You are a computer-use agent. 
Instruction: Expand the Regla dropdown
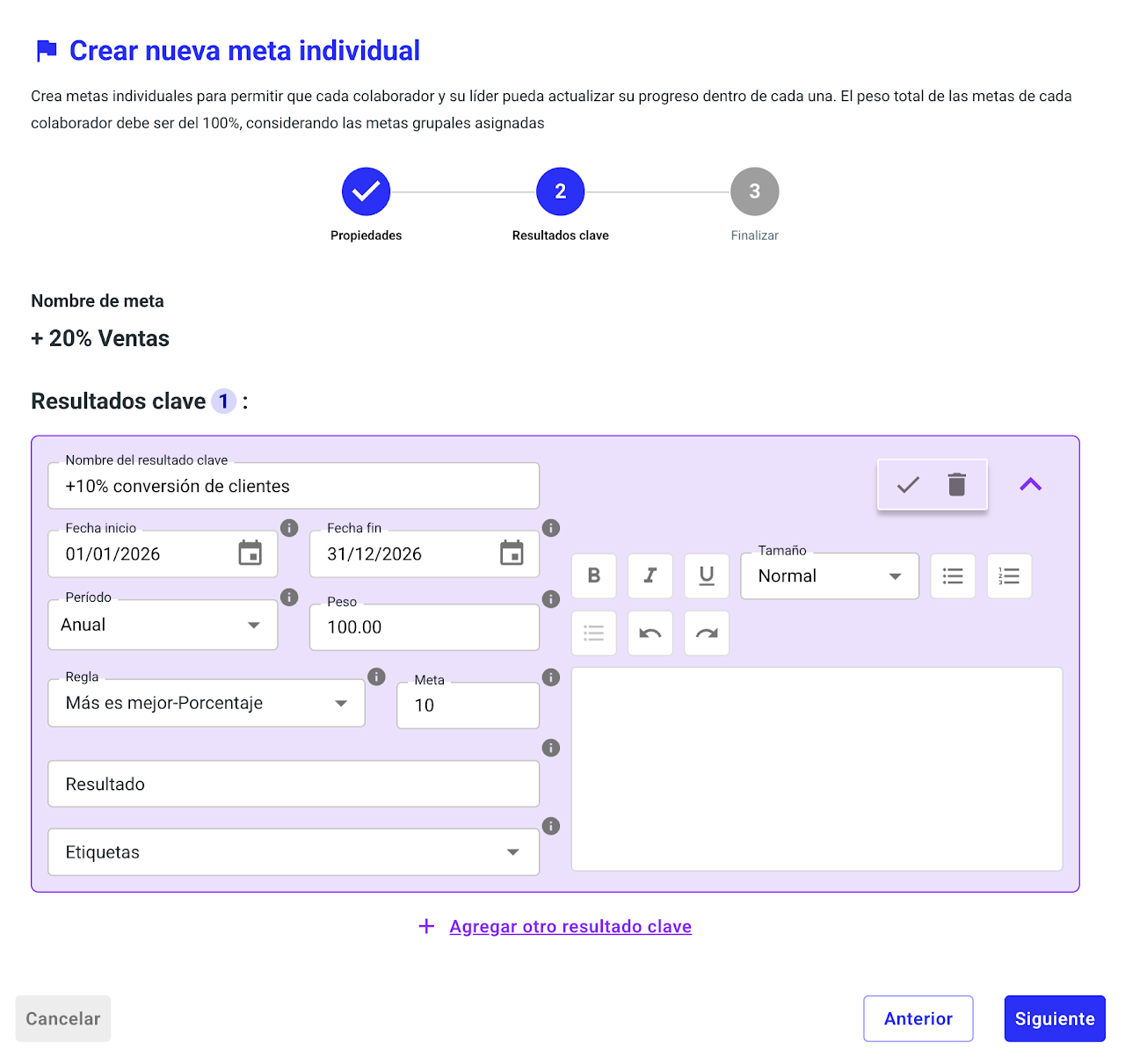tap(206, 703)
